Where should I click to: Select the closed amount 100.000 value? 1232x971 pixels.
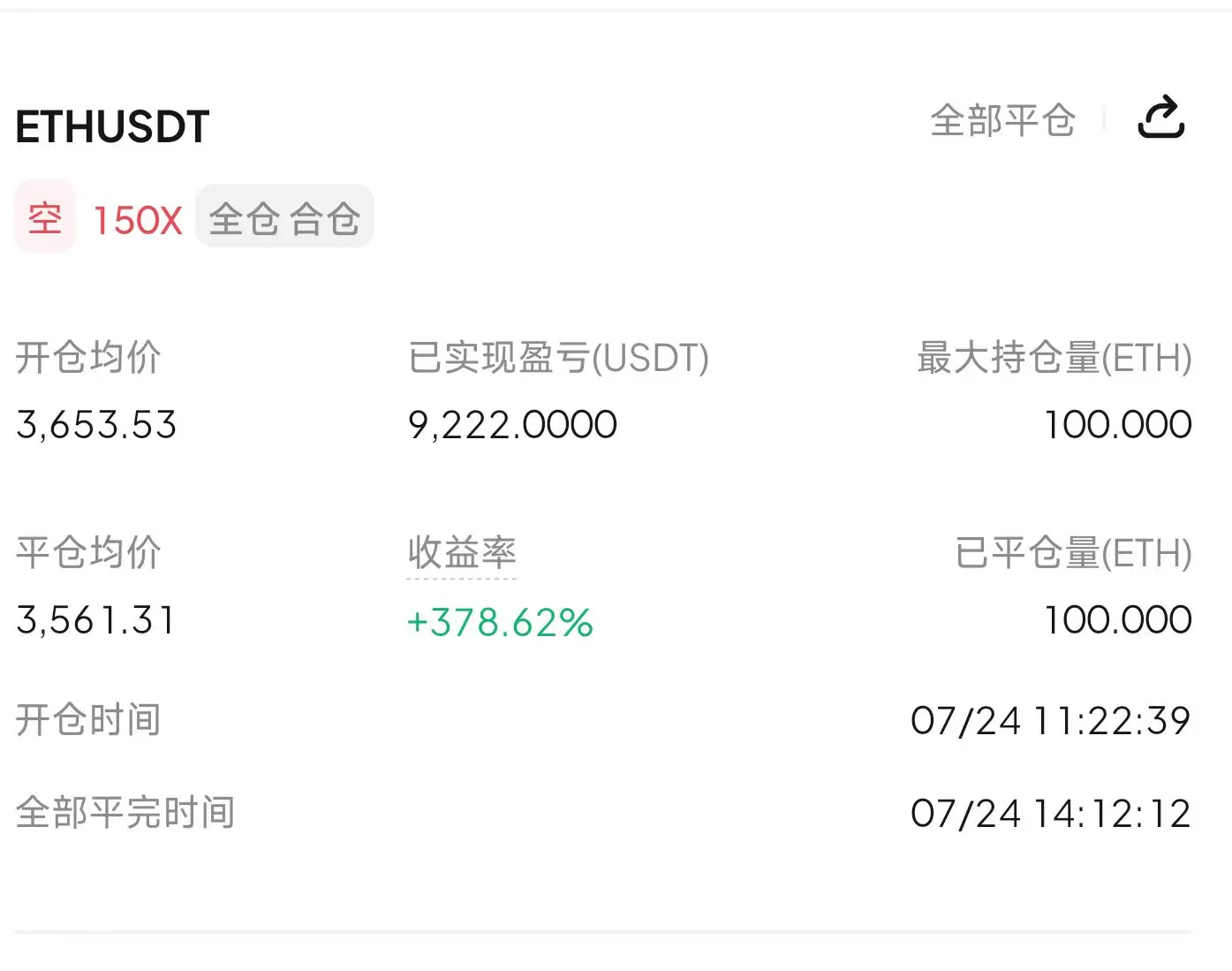point(1118,620)
